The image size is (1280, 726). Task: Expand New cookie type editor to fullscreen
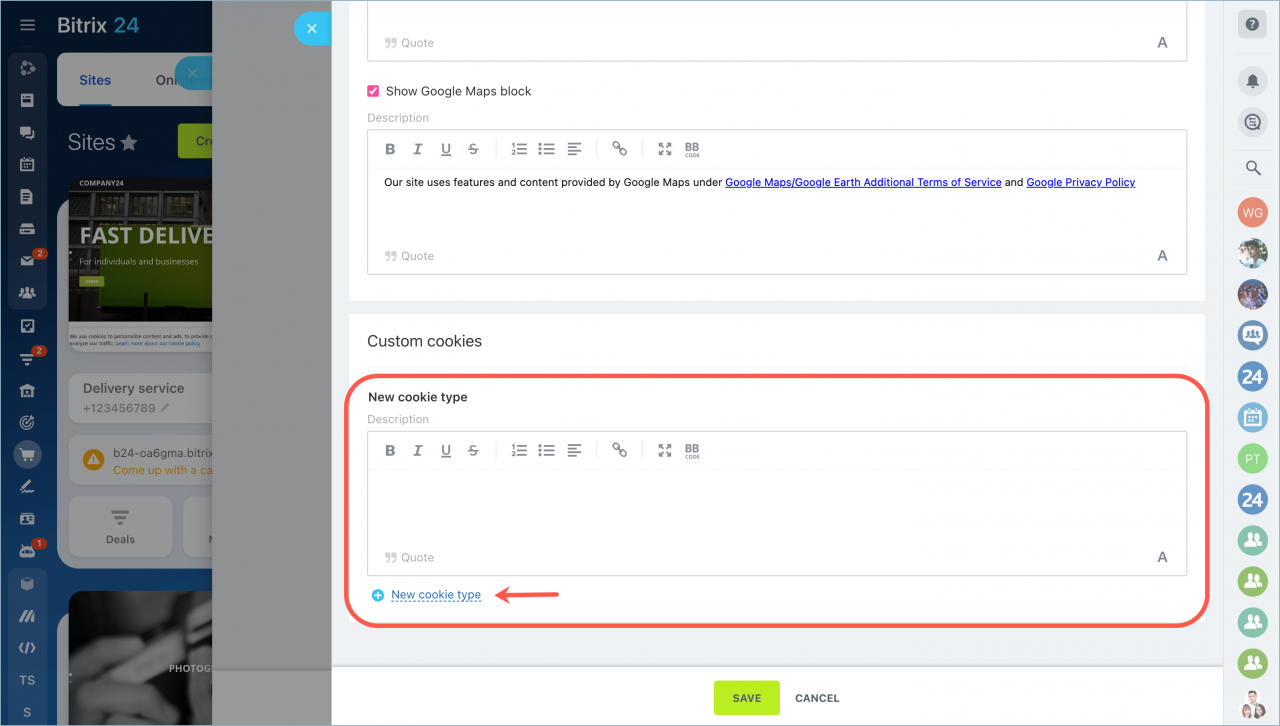tap(665, 451)
